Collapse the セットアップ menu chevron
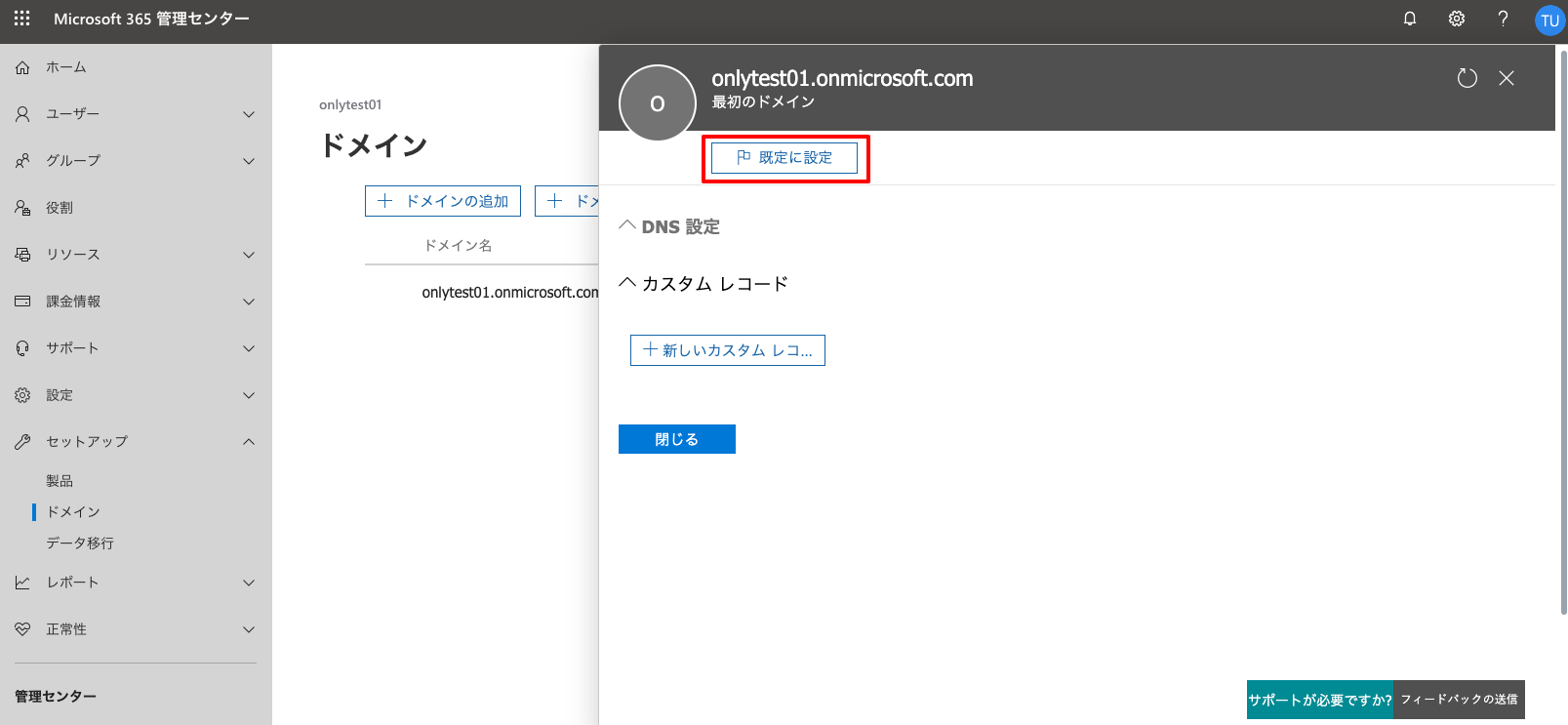The height and width of the screenshot is (725, 1568). [249, 442]
